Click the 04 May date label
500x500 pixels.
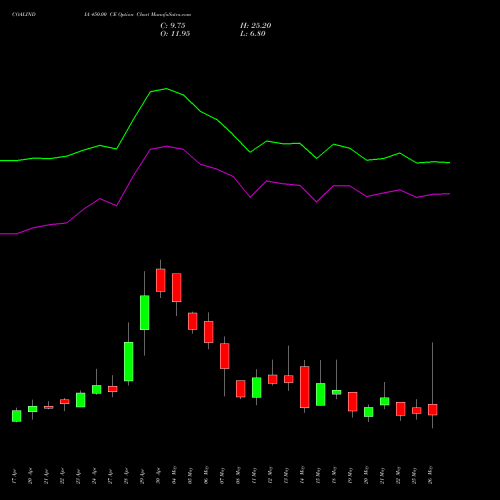(174, 475)
